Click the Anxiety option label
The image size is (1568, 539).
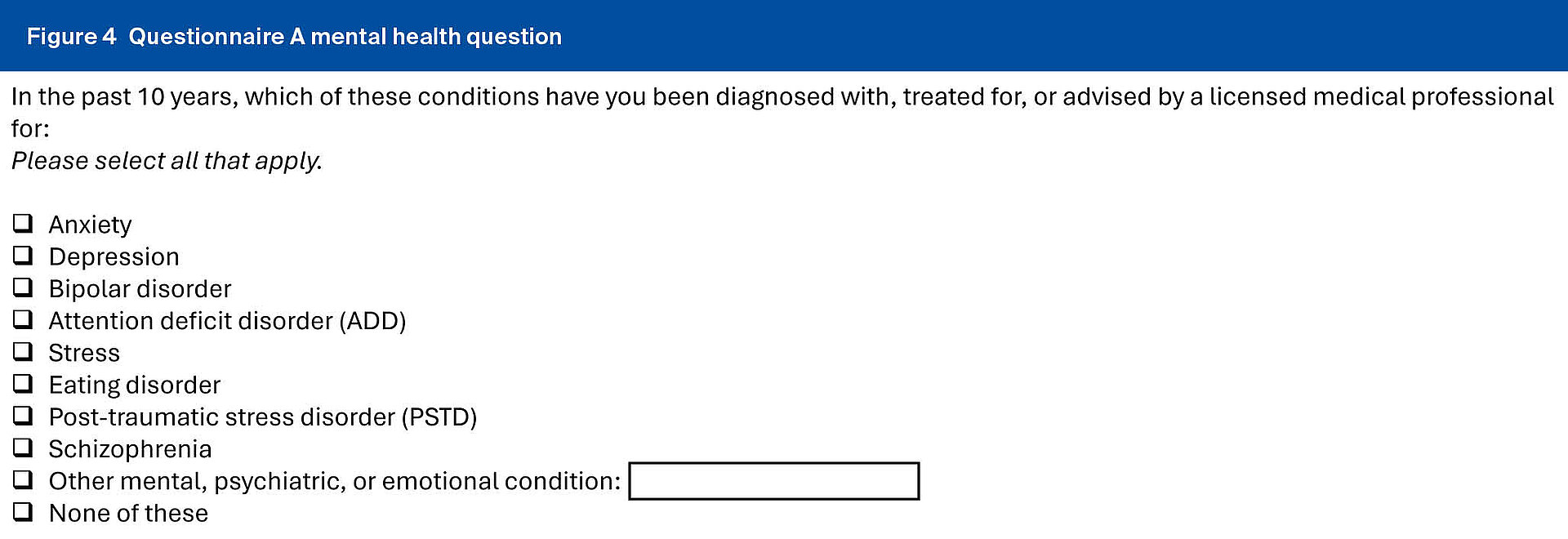pos(90,225)
